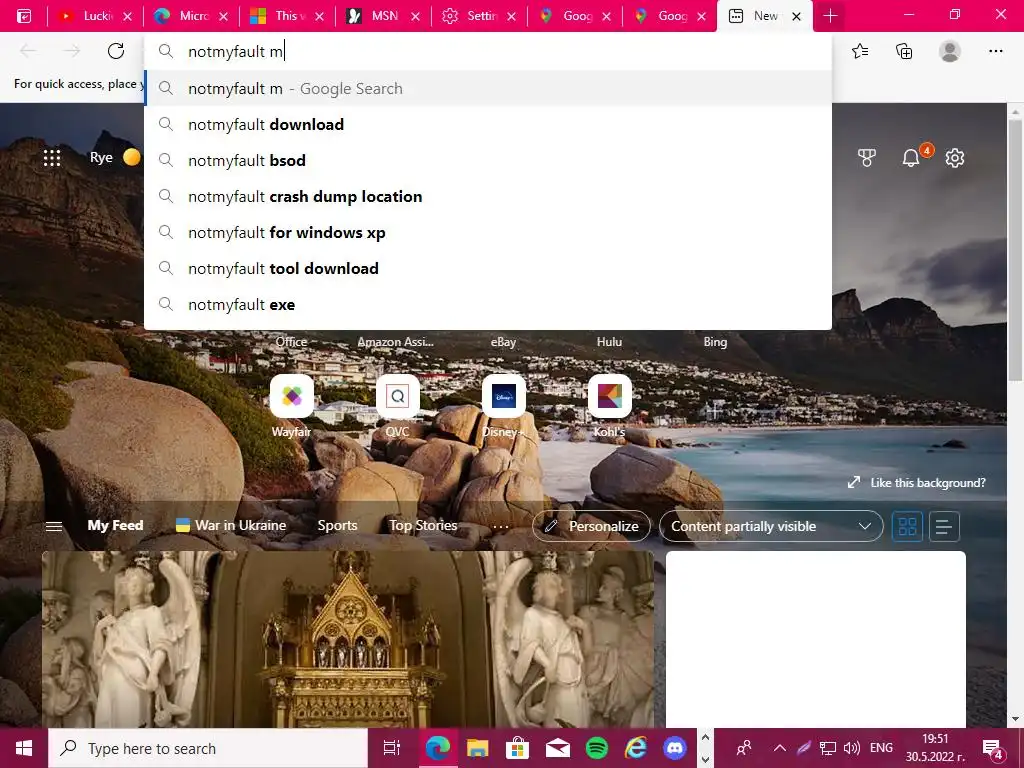Click Like this background link
The height and width of the screenshot is (768, 1024).
[917, 483]
